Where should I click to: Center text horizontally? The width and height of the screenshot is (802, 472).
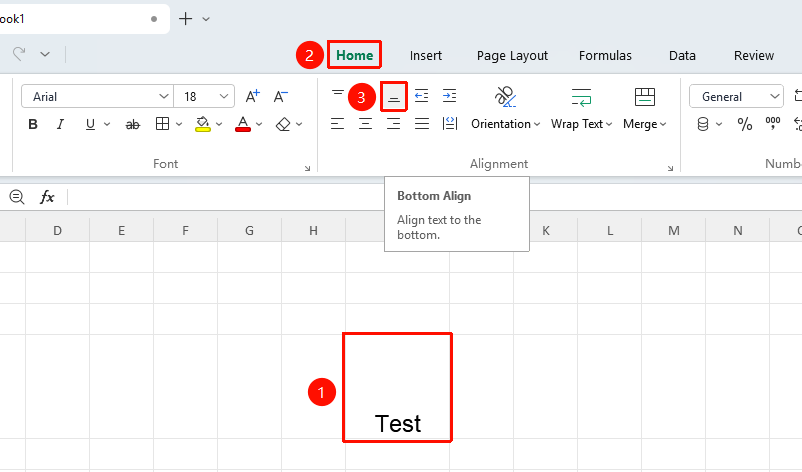click(x=365, y=124)
